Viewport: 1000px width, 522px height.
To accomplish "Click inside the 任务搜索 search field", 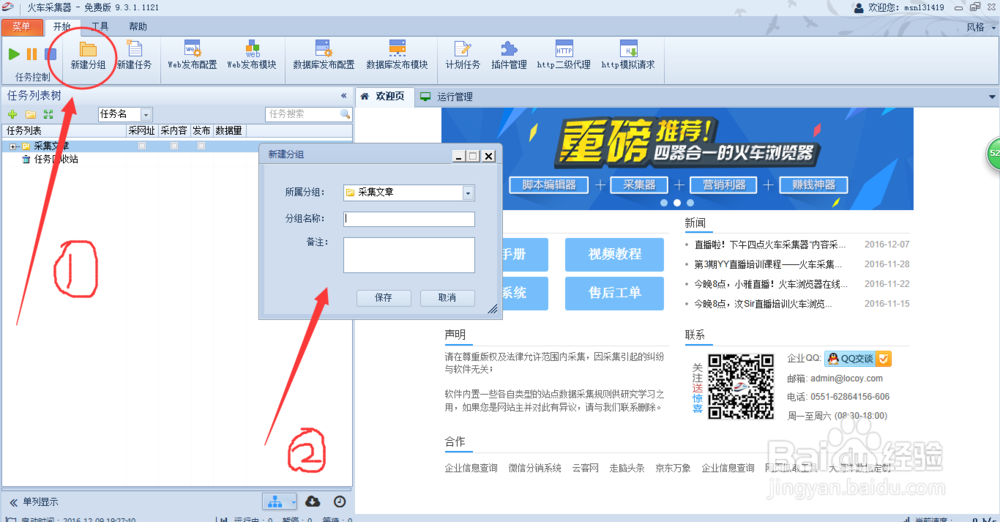I will click(303, 114).
